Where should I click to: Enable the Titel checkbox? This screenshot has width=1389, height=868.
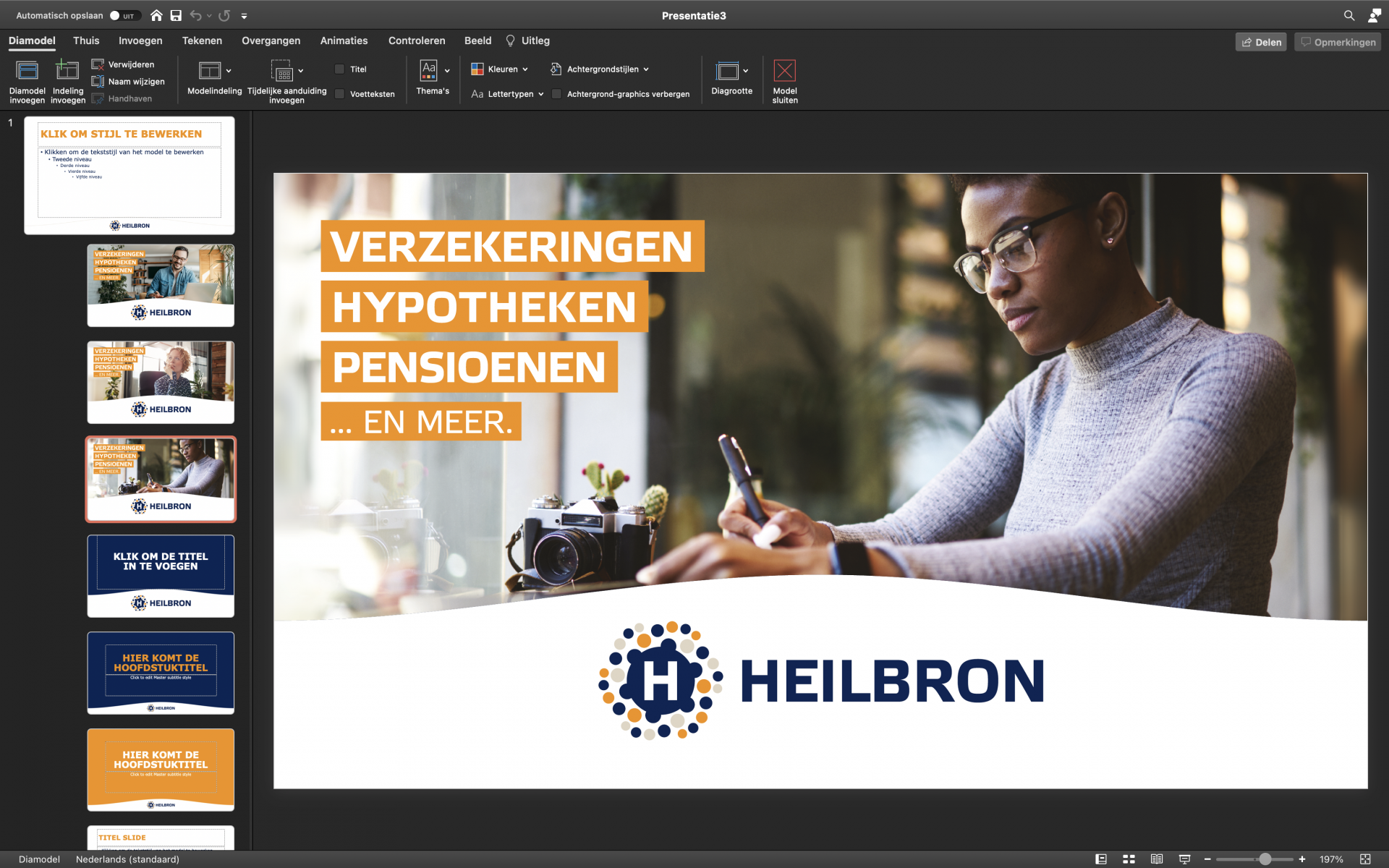pos(339,69)
